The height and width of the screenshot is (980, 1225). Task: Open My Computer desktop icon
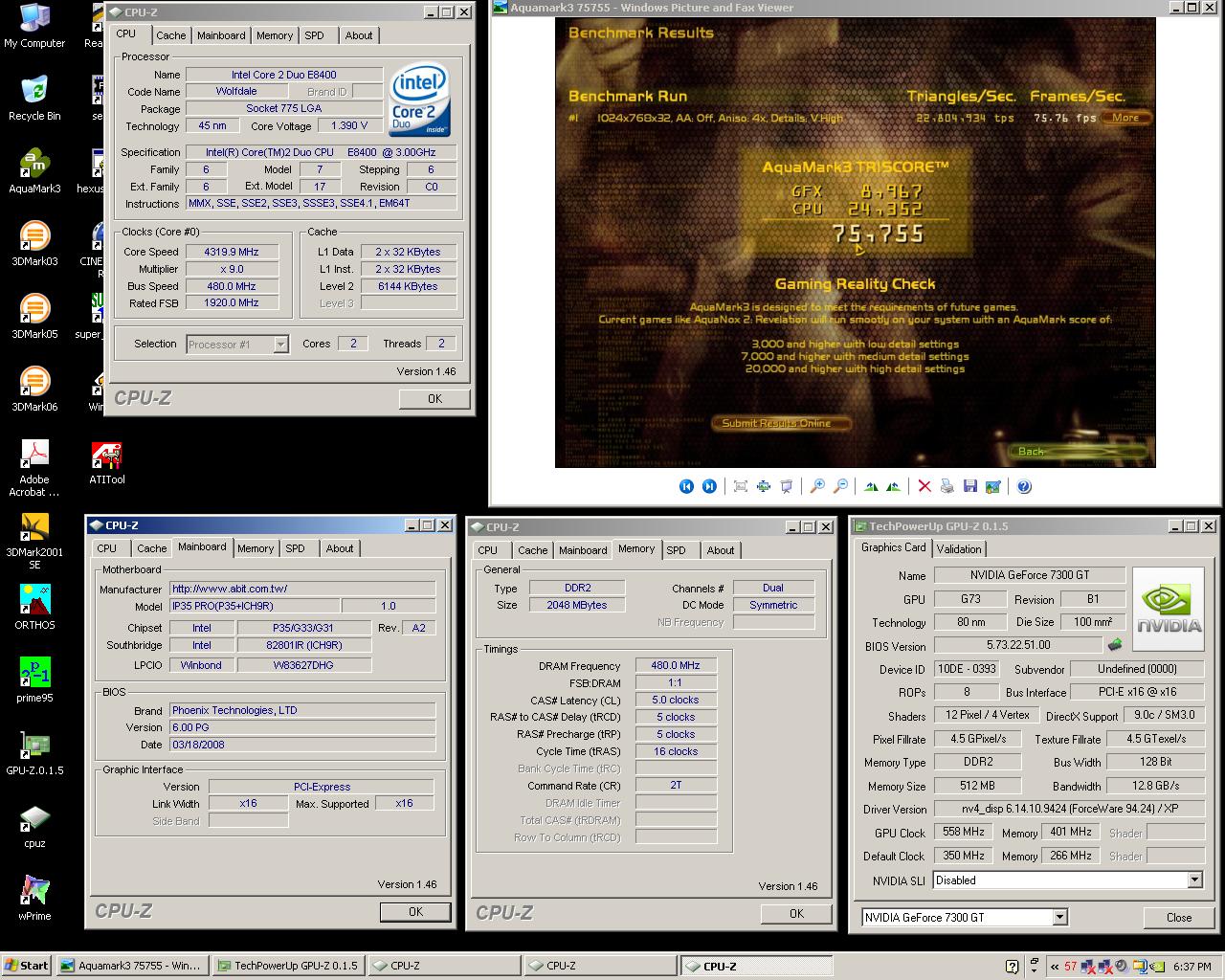pyautogui.click(x=34, y=26)
